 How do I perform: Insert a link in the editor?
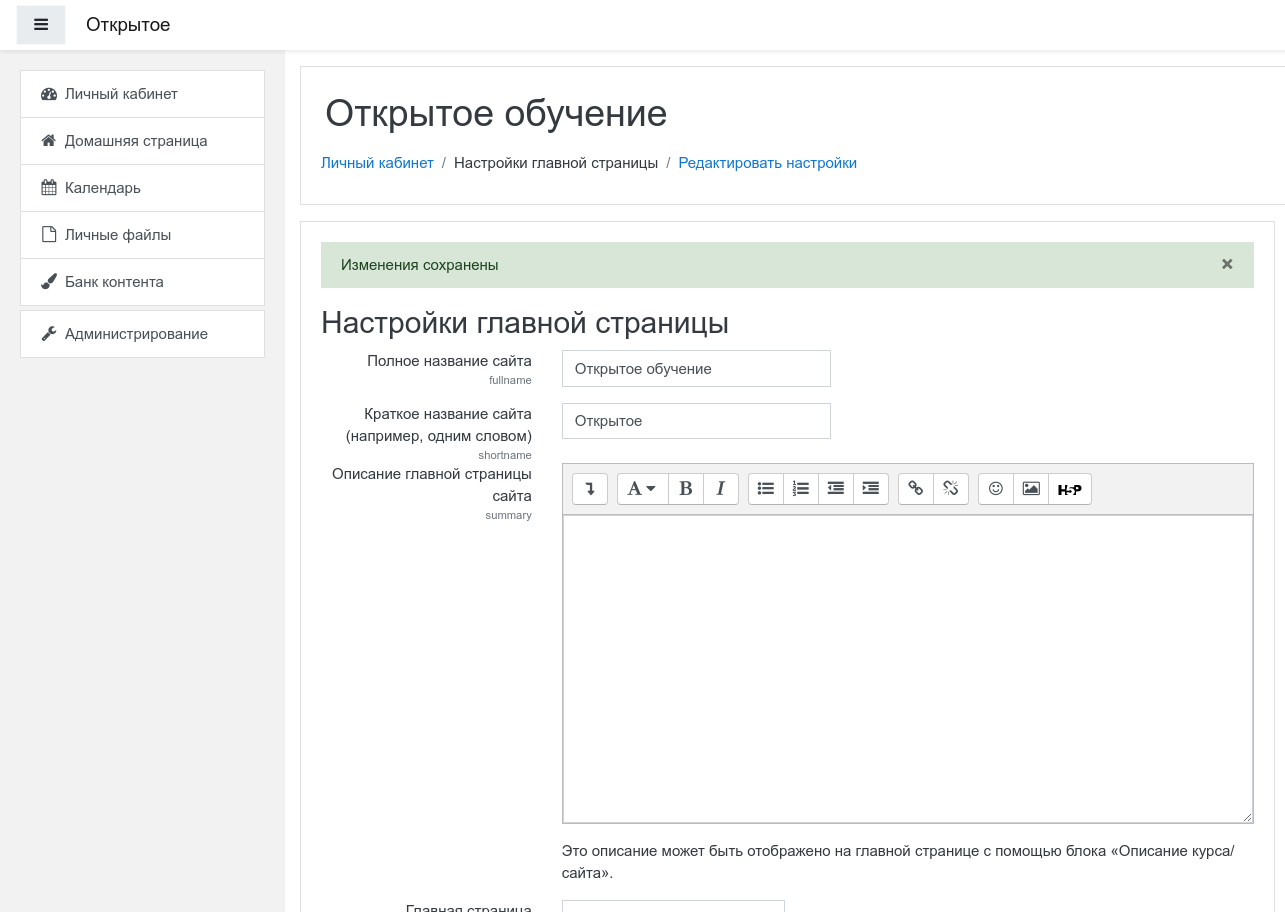916,489
